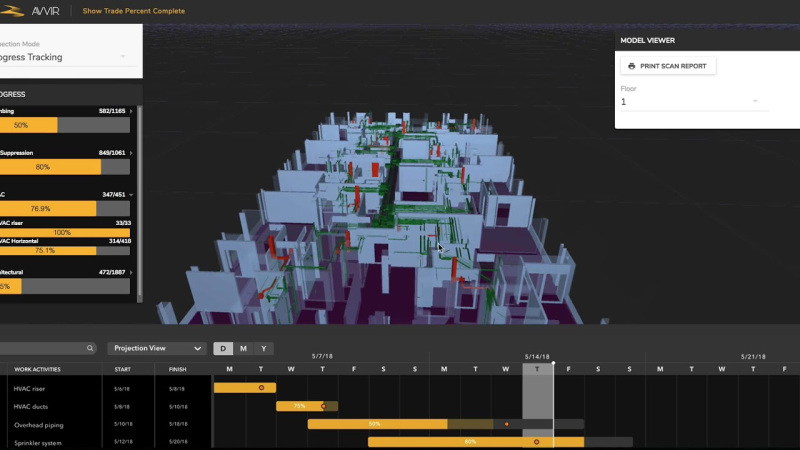
Task: Click the AVVIR logo icon
Action: [x=11, y=11]
